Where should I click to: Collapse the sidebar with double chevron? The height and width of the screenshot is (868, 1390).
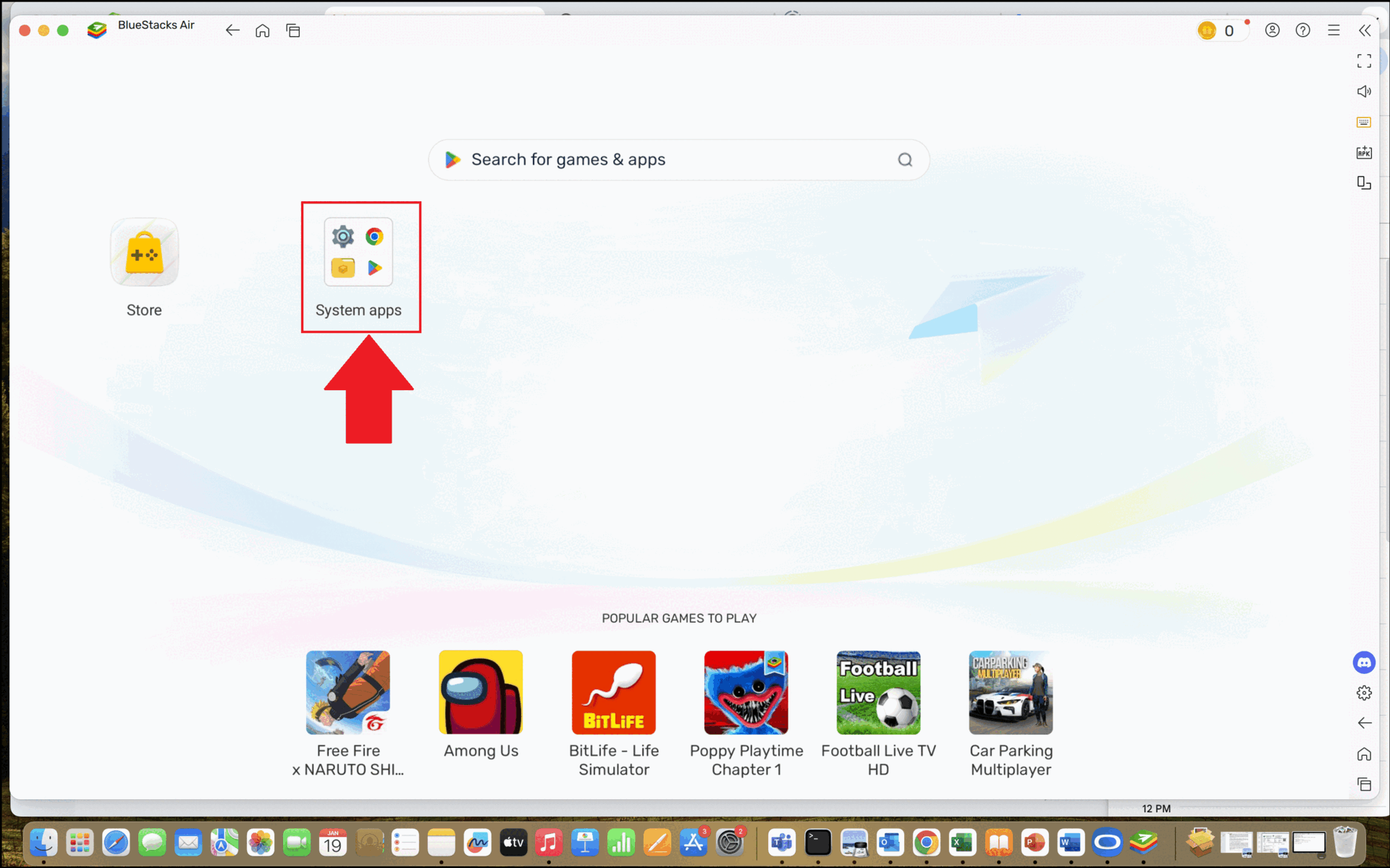coord(1365,30)
